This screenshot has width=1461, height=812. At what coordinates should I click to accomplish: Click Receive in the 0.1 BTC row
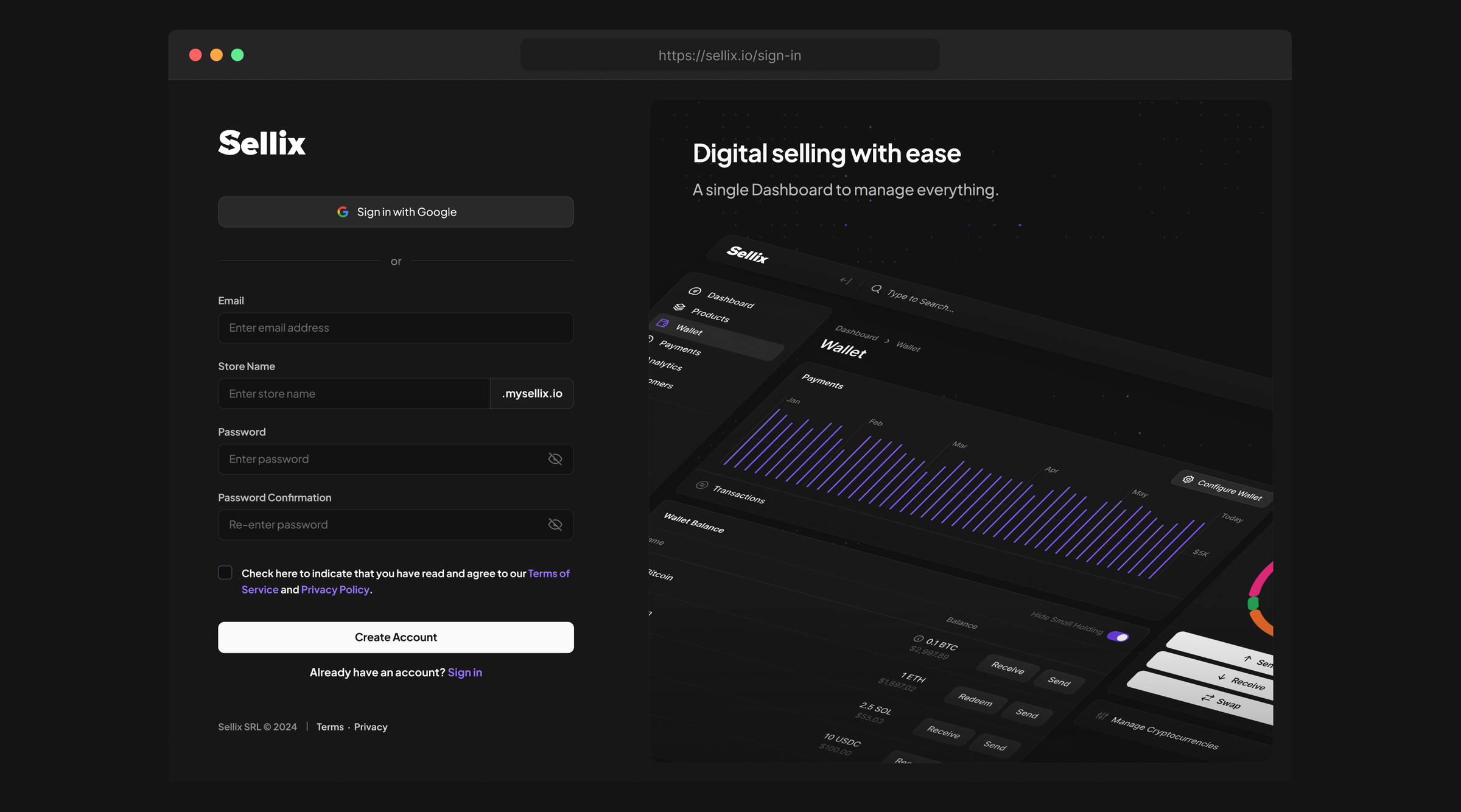pyautogui.click(x=1007, y=668)
